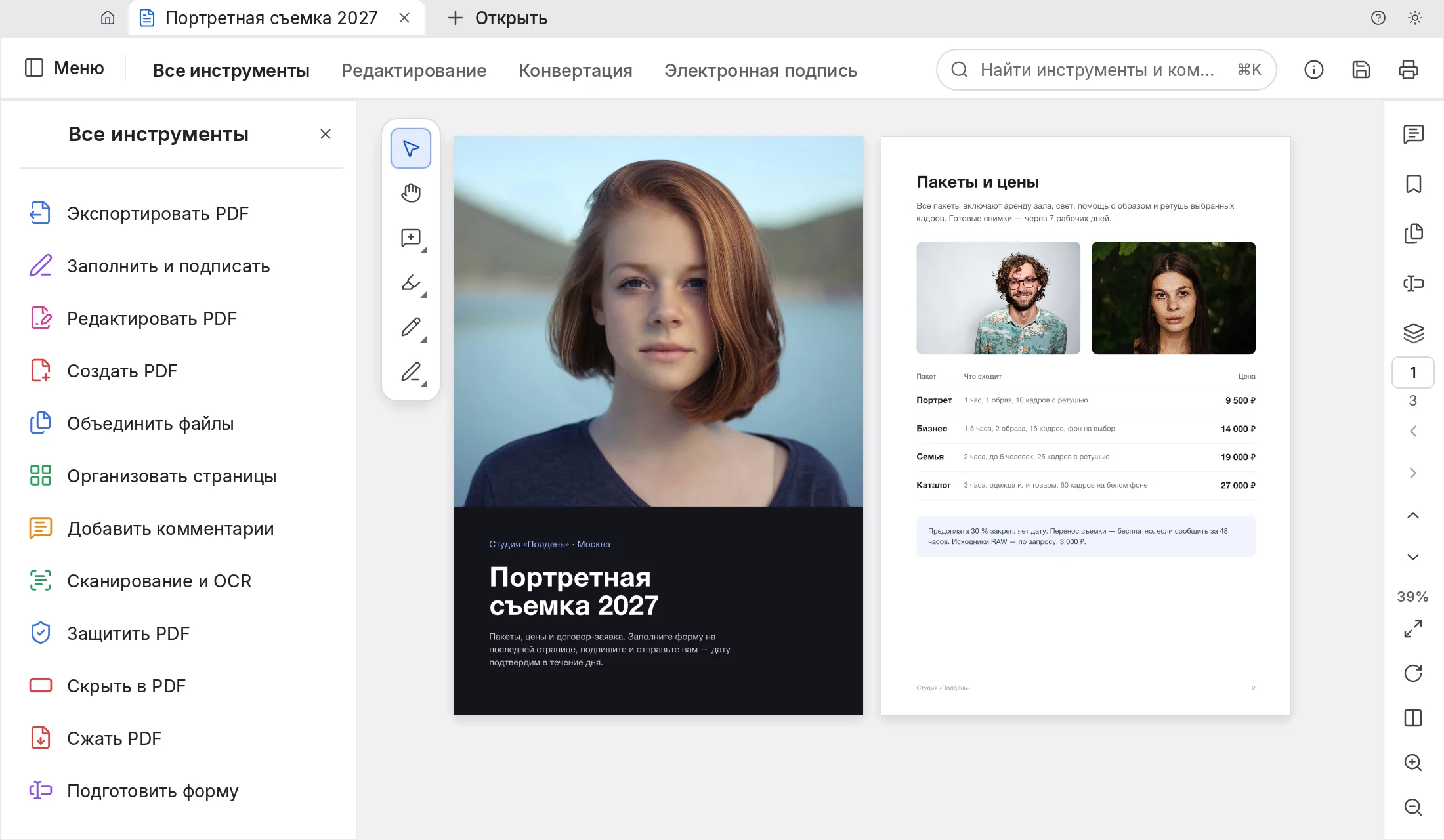Image resolution: width=1444 pixels, height=840 pixels.
Task: Pick the highlighter tool
Action: (411, 283)
